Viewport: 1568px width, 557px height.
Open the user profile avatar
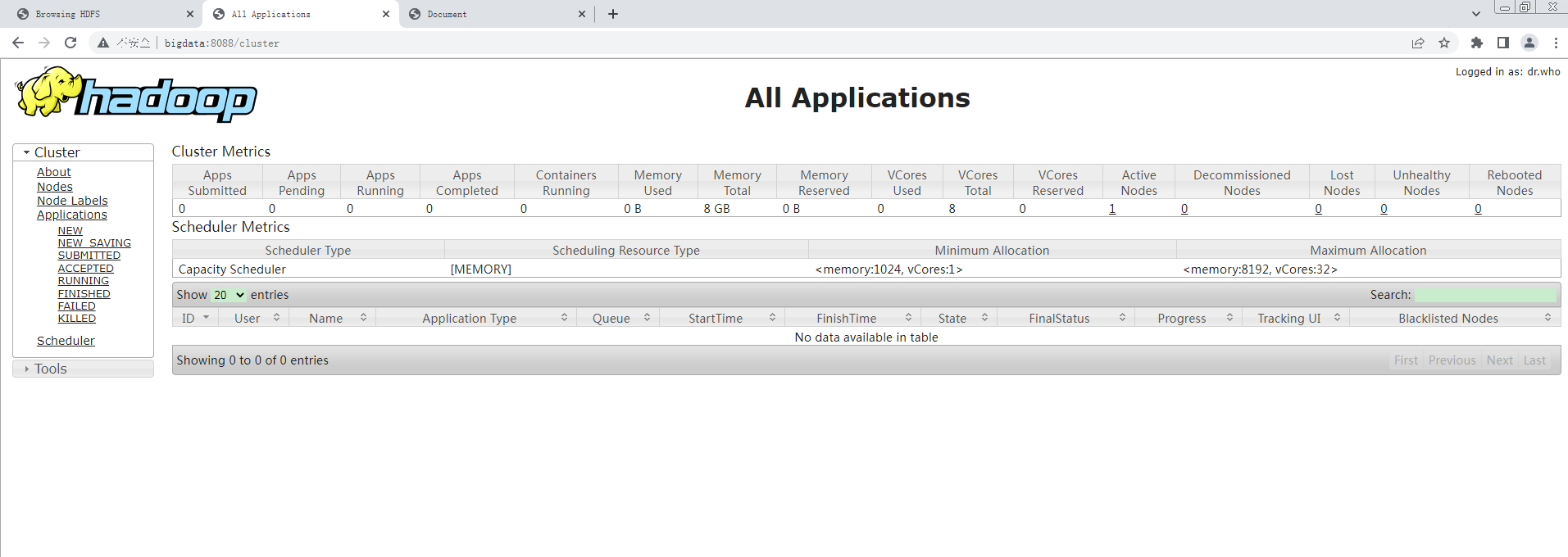point(1529,43)
